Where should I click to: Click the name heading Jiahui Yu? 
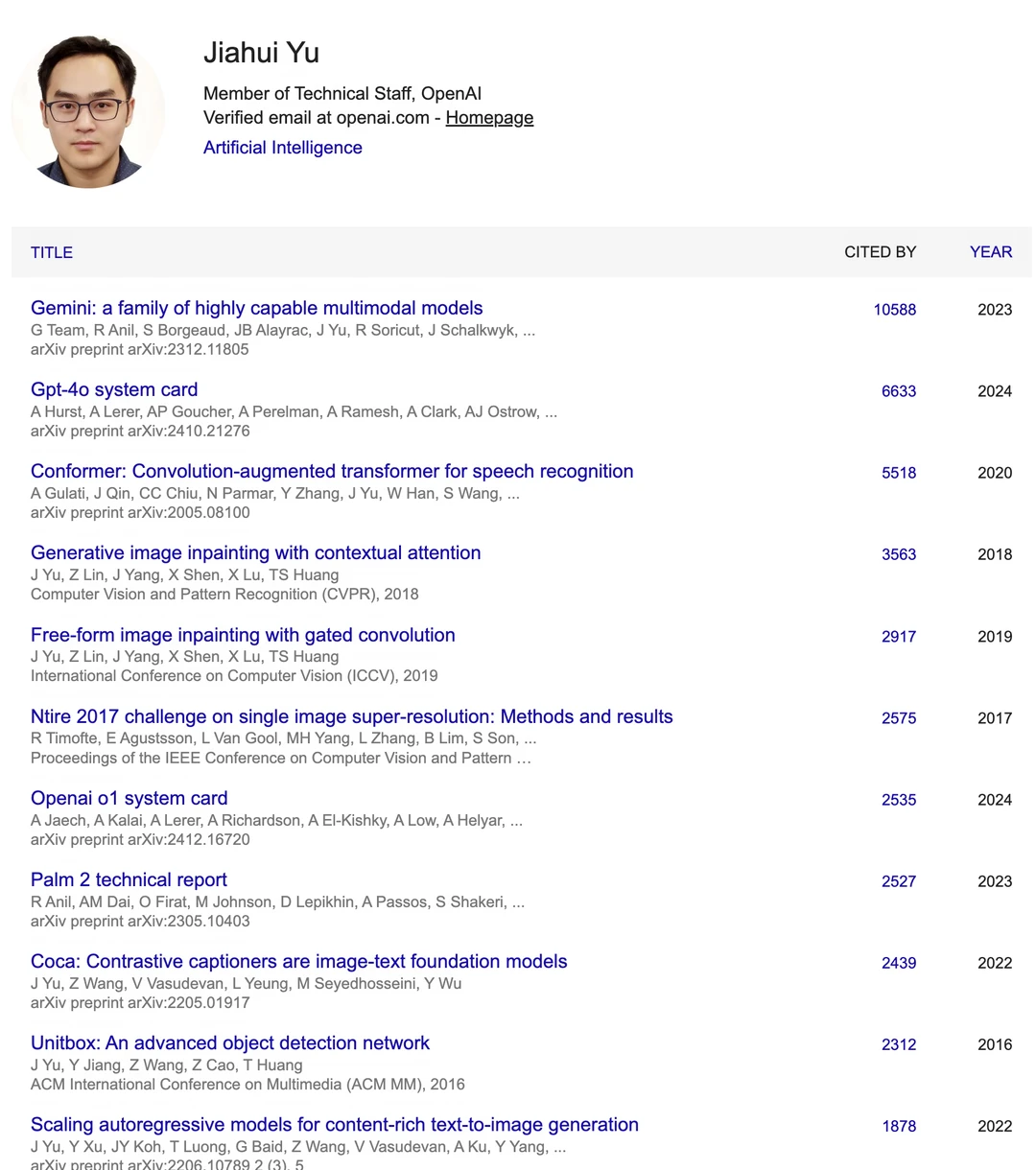pyautogui.click(x=261, y=53)
